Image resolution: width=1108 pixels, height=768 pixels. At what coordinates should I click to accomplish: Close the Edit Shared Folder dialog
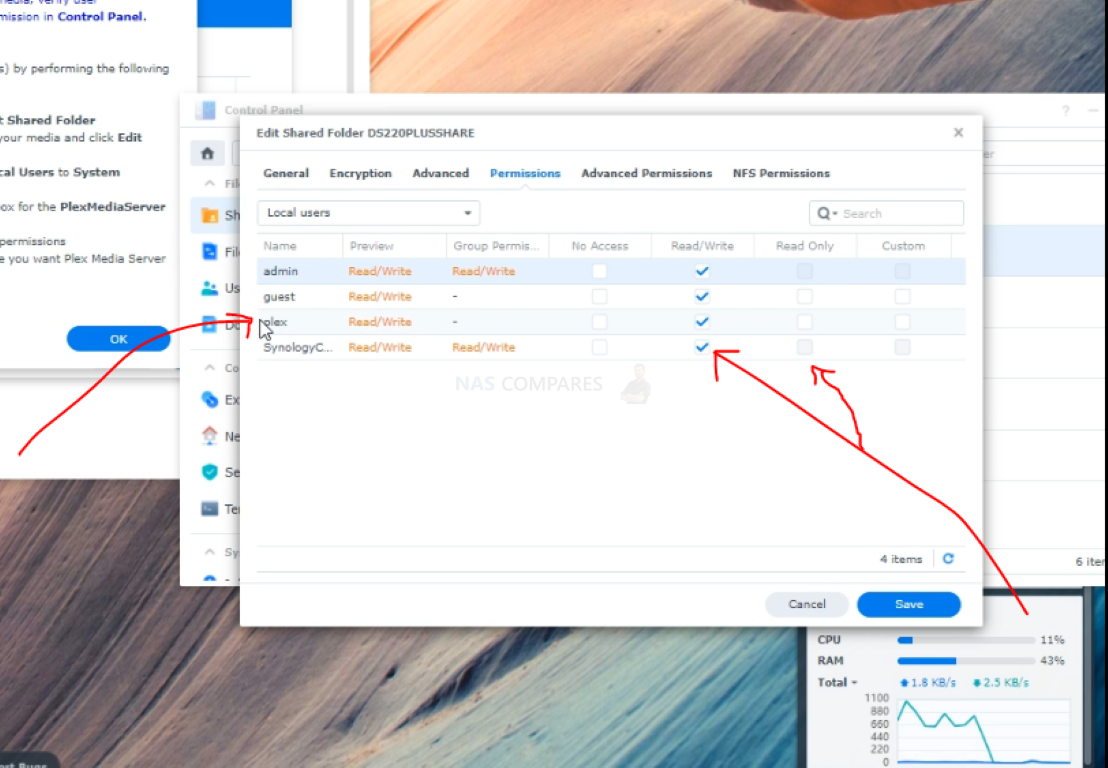[x=958, y=133]
